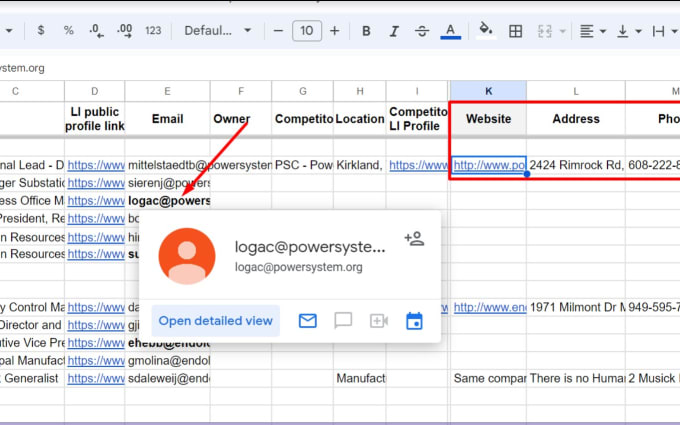Image resolution: width=680 pixels, height=425 pixels.
Task: Schedule event with the calendar icon
Action: click(x=414, y=321)
